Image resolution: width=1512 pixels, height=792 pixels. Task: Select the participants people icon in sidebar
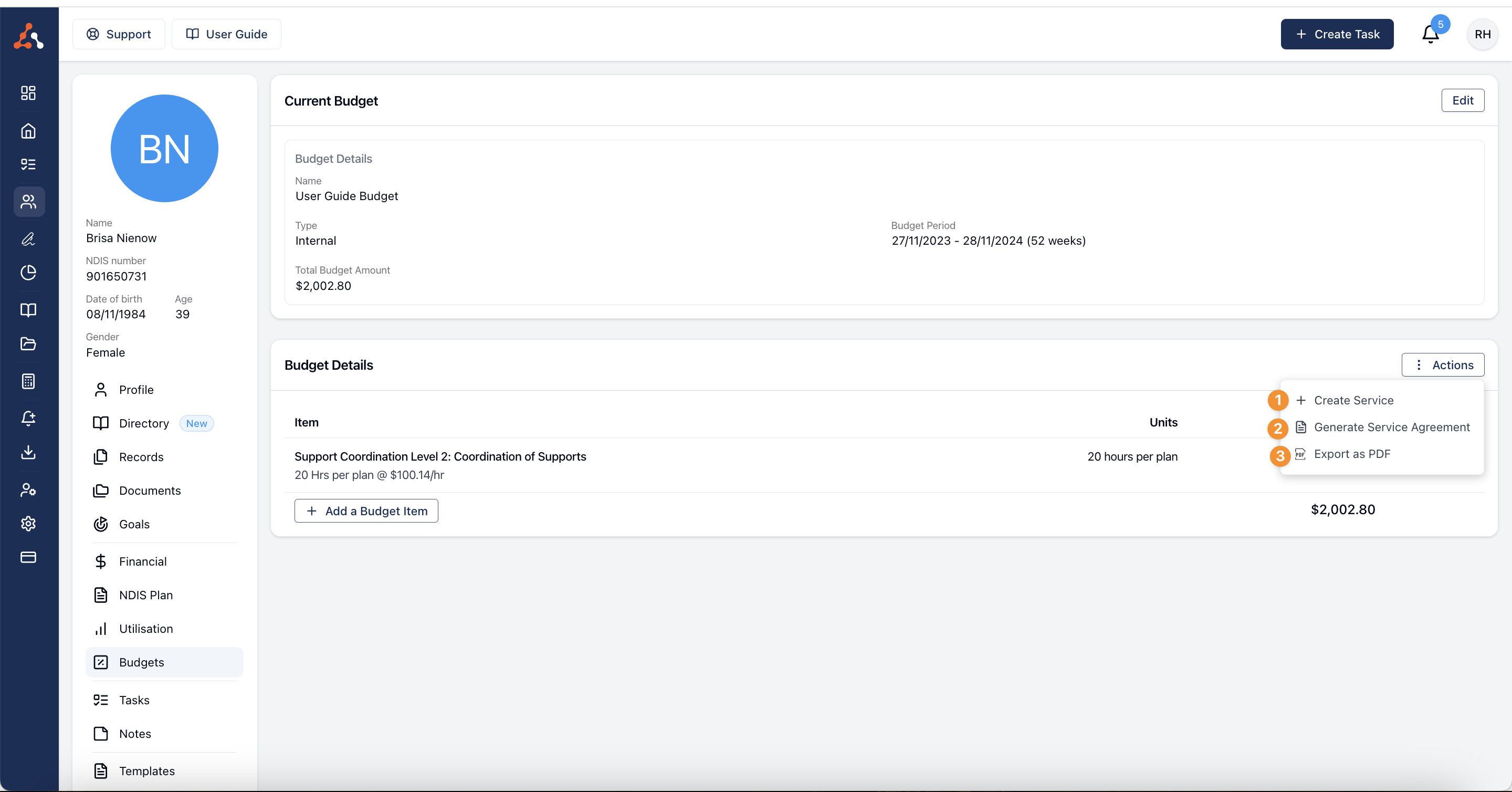pyautogui.click(x=29, y=201)
